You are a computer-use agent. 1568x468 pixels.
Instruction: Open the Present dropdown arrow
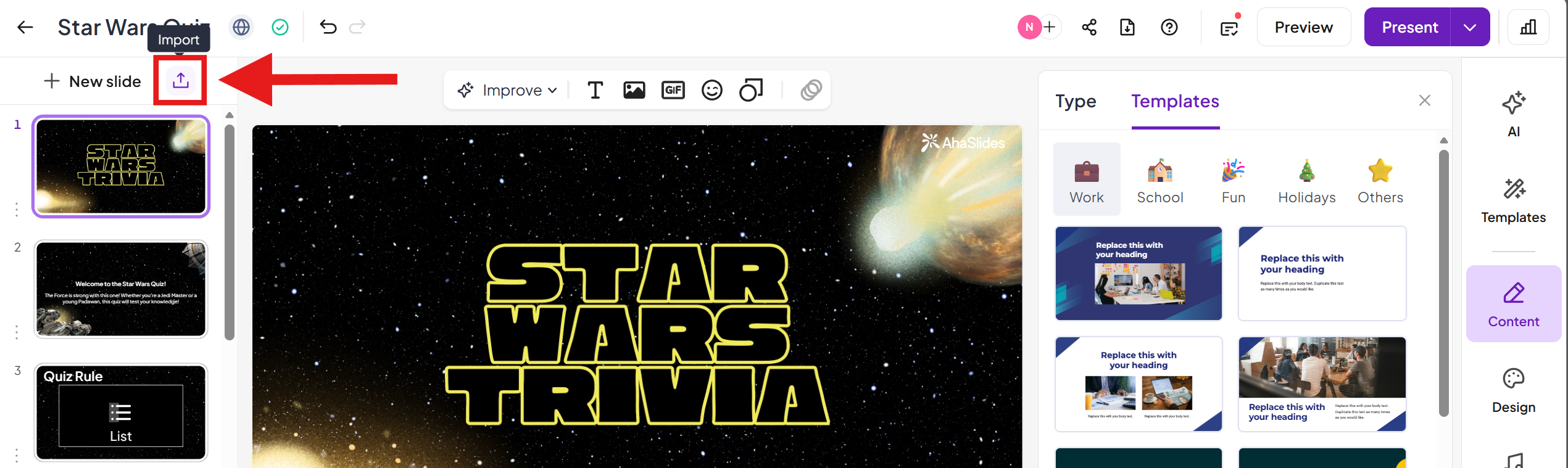pos(1470,27)
